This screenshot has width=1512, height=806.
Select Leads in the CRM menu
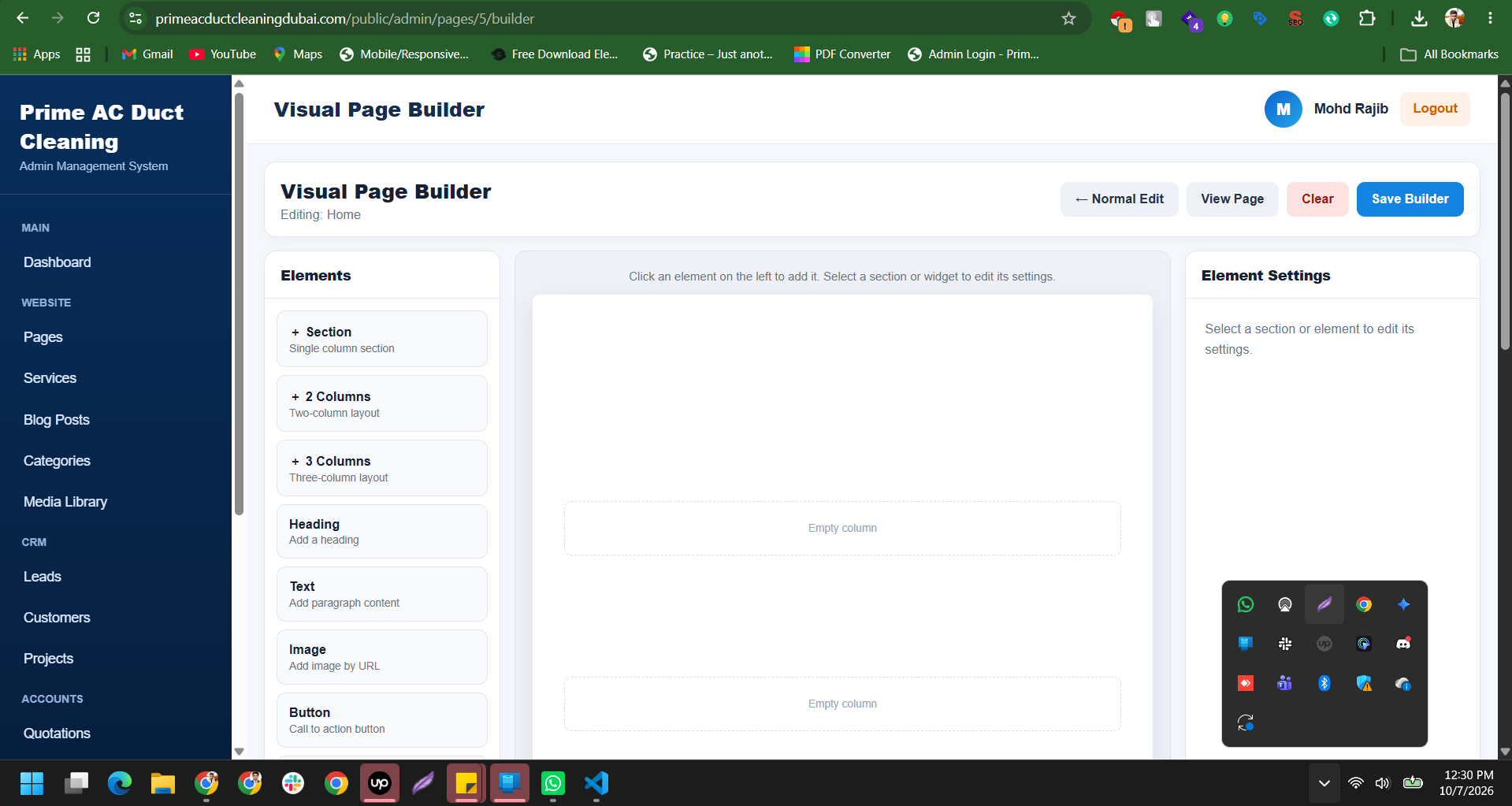(43, 577)
